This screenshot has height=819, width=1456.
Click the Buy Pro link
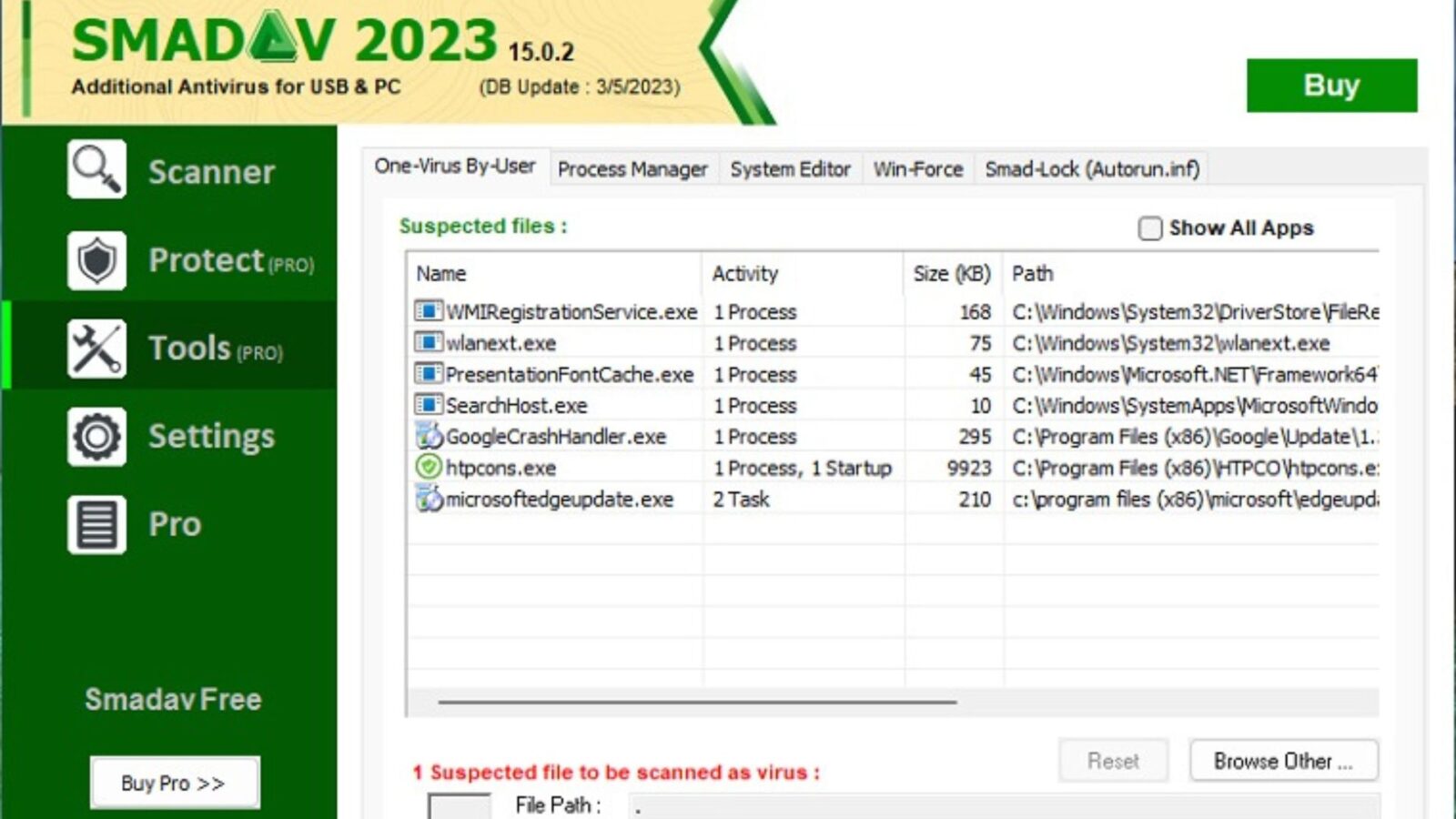(175, 782)
